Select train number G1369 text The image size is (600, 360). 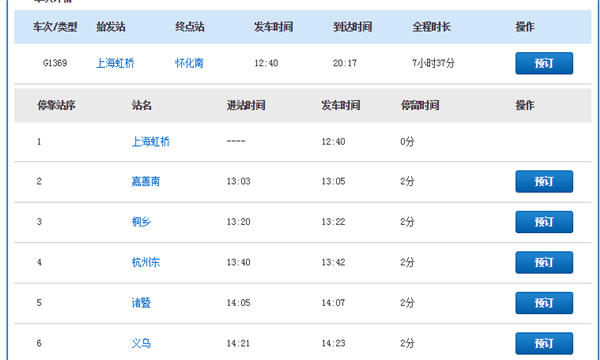click(55, 63)
